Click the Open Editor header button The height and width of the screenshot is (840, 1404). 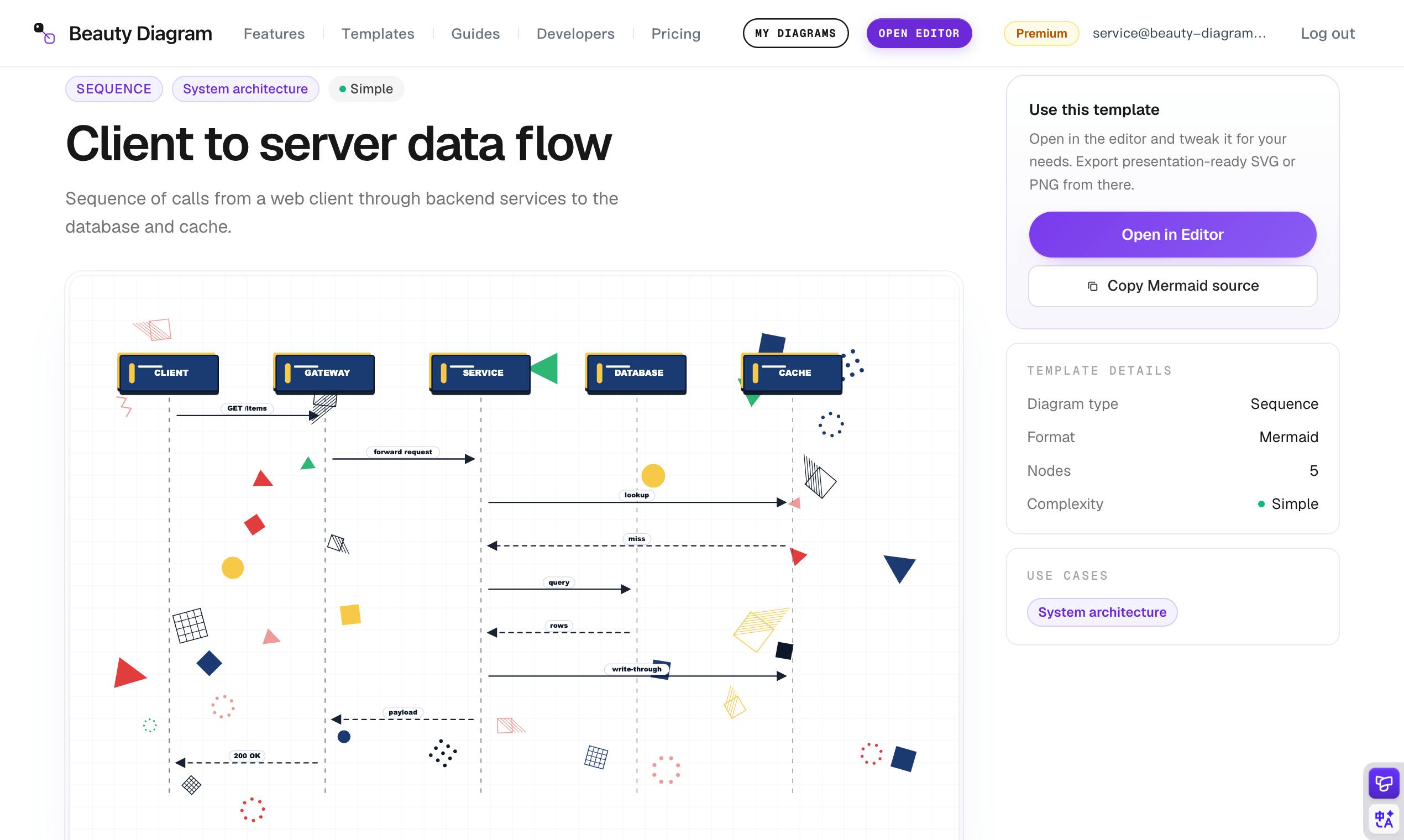919,33
